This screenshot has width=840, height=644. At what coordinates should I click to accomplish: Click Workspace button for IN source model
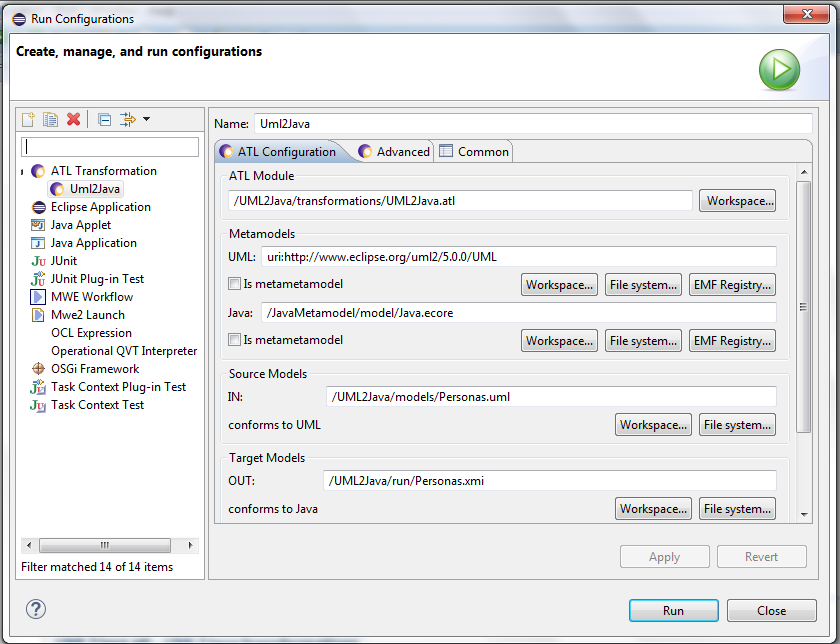click(x=654, y=425)
